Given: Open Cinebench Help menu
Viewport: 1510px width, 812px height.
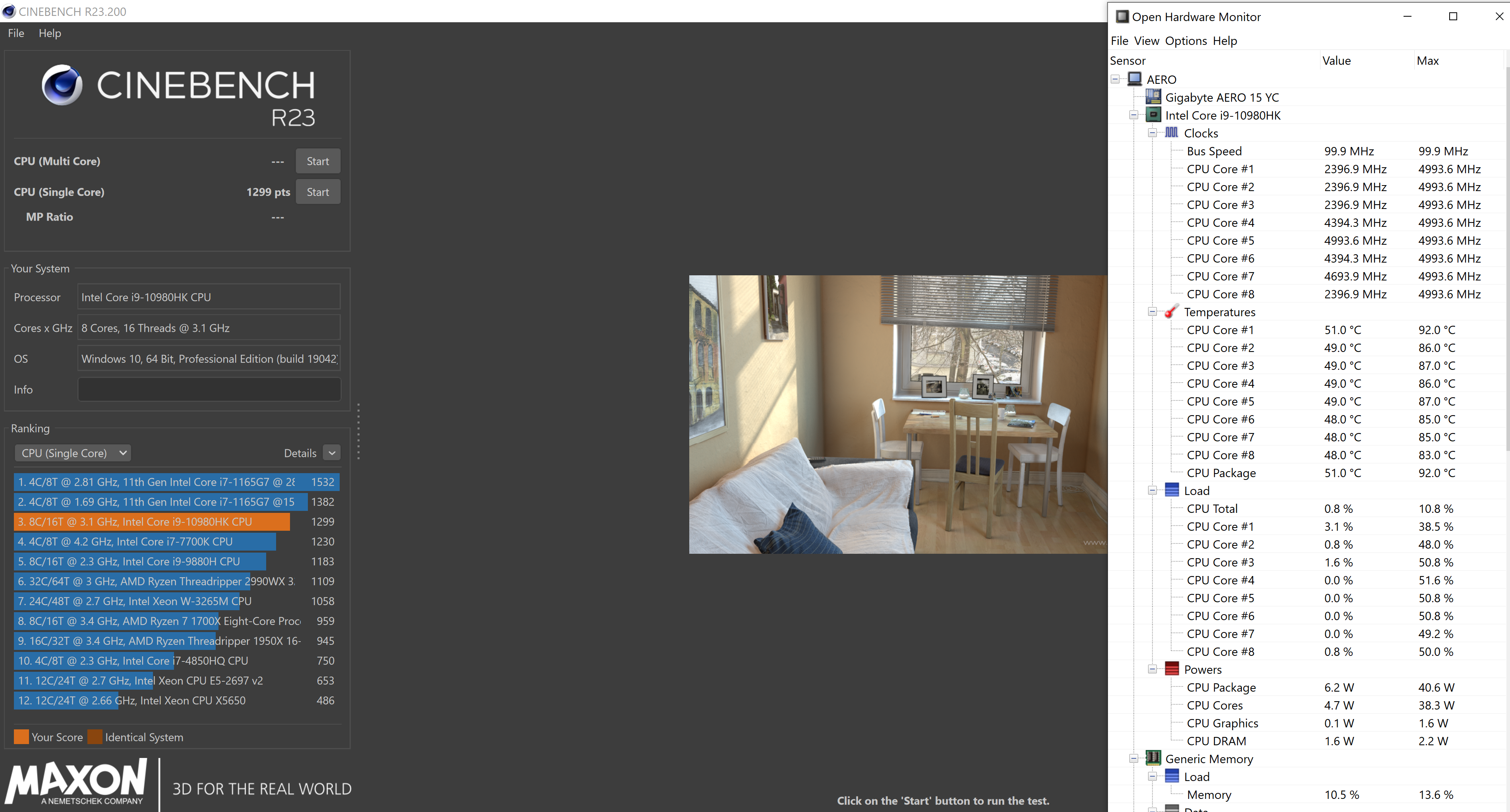Looking at the screenshot, I should click(50, 33).
